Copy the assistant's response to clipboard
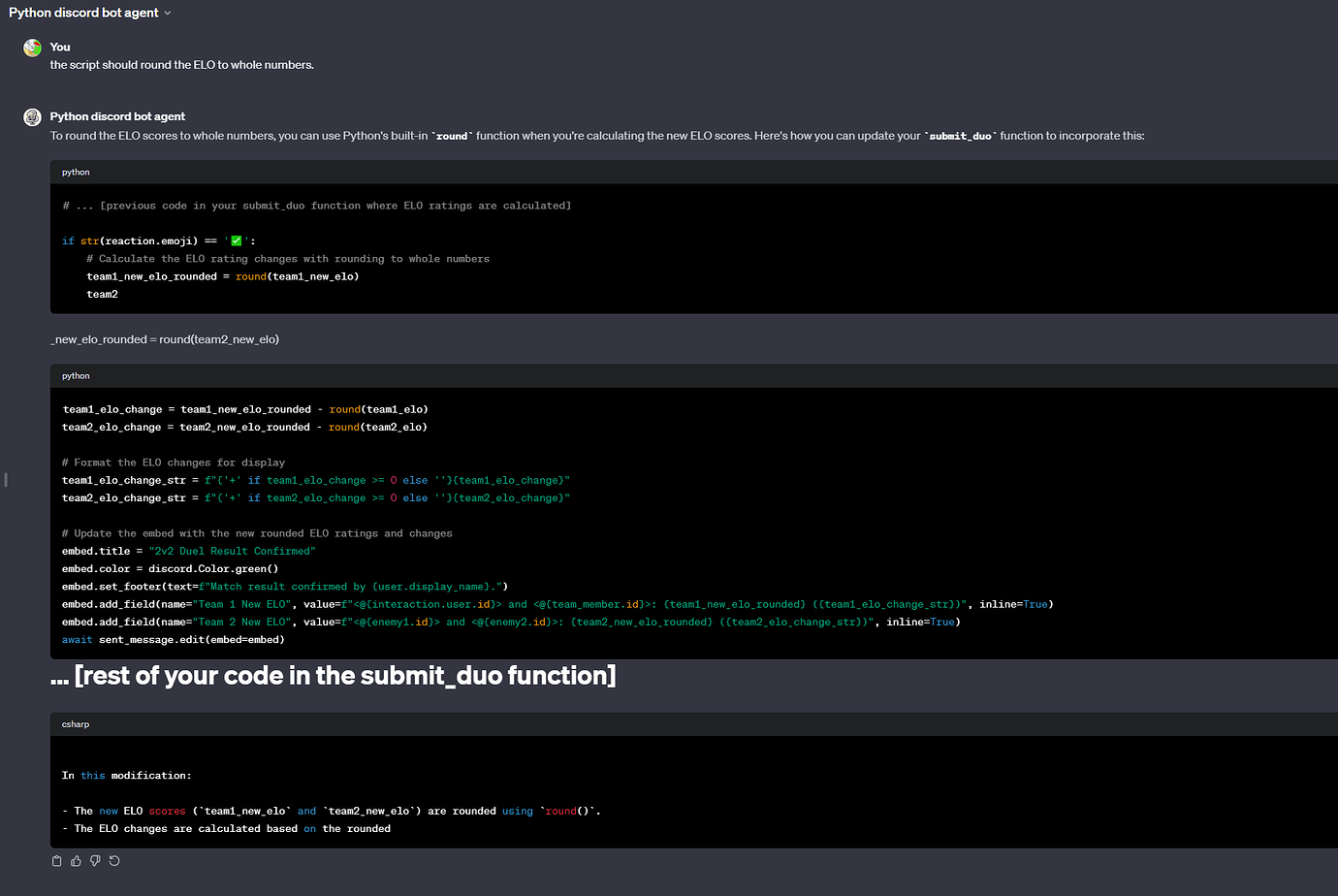The image size is (1338, 896). (x=56, y=860)
